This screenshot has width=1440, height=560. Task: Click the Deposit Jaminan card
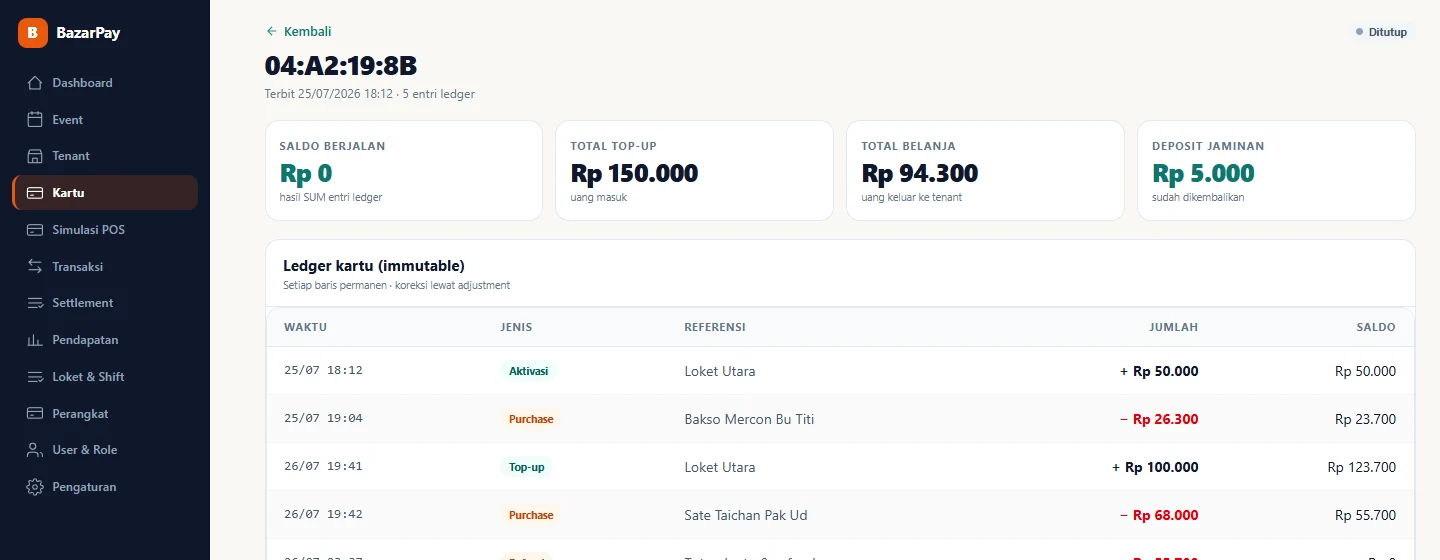pyautogui.click(x=1276, y=171)
